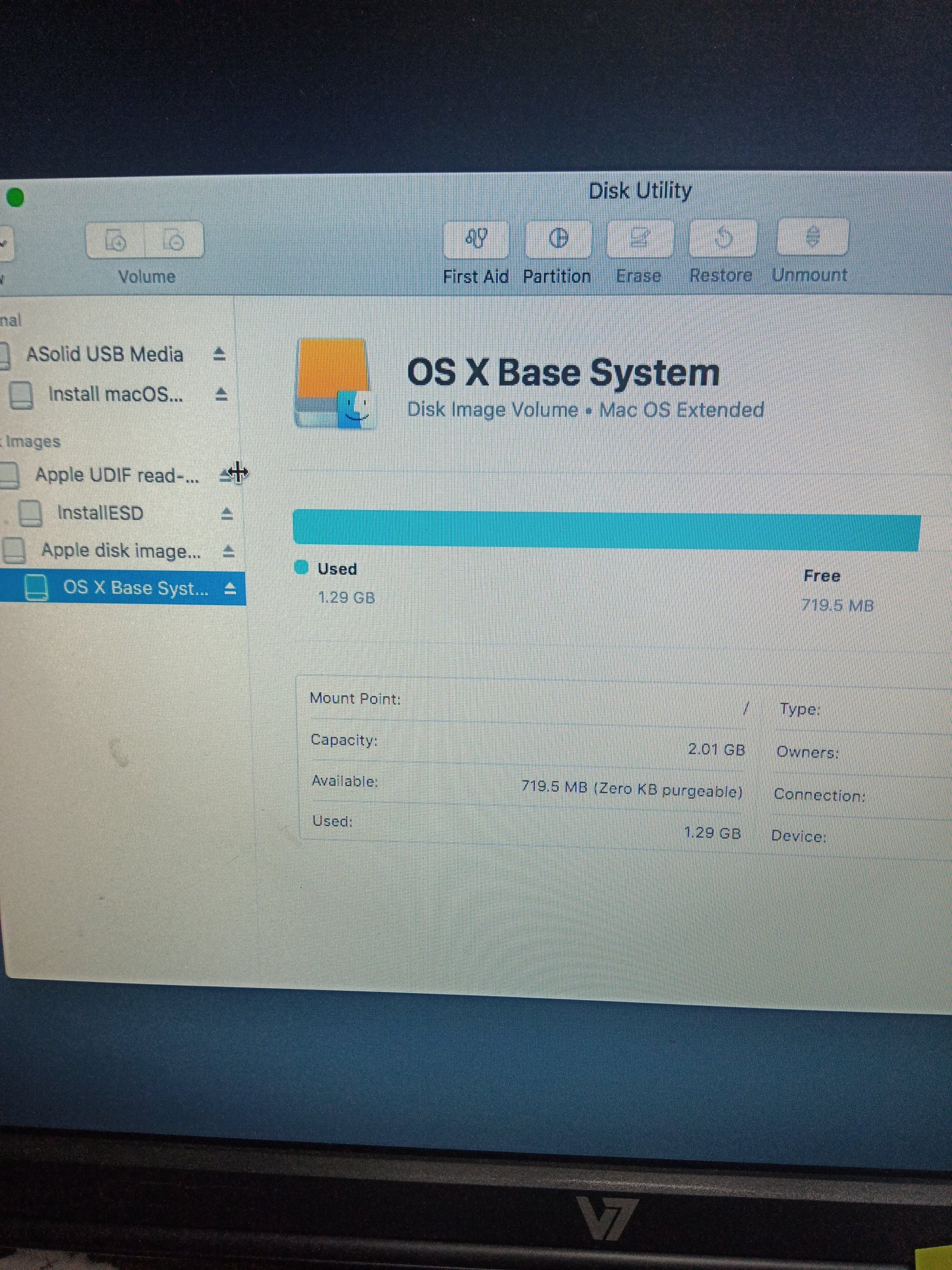Click the OS X Base System sidebar icon
Screen dimensions: 952x1270
[36, 587]
